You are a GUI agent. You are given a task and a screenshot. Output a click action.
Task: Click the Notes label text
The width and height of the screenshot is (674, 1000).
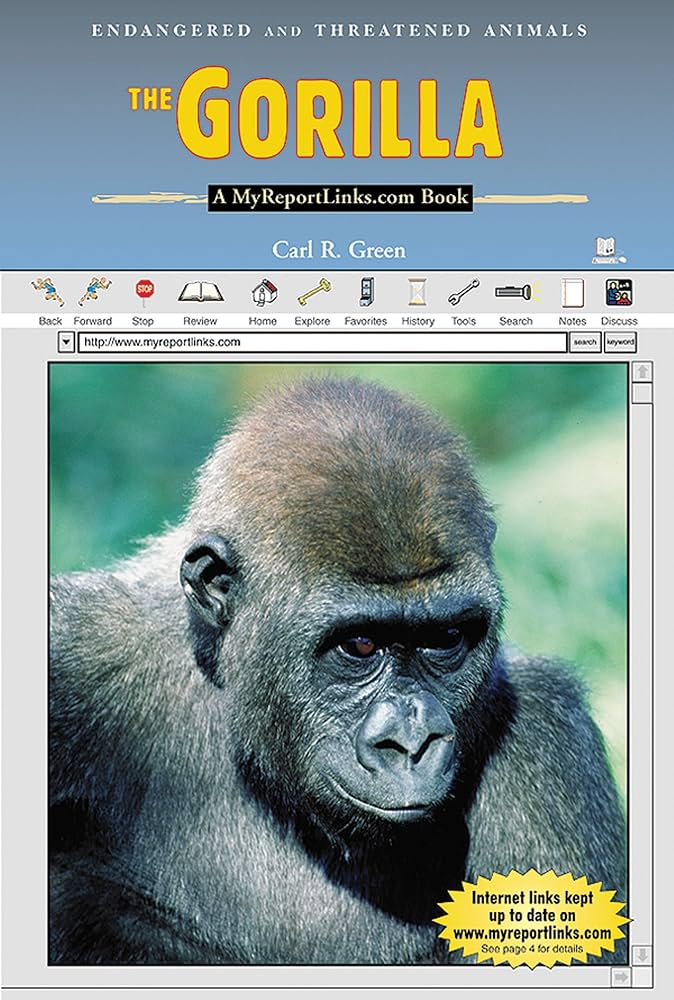pyautogui.click(x=572, y=321)
